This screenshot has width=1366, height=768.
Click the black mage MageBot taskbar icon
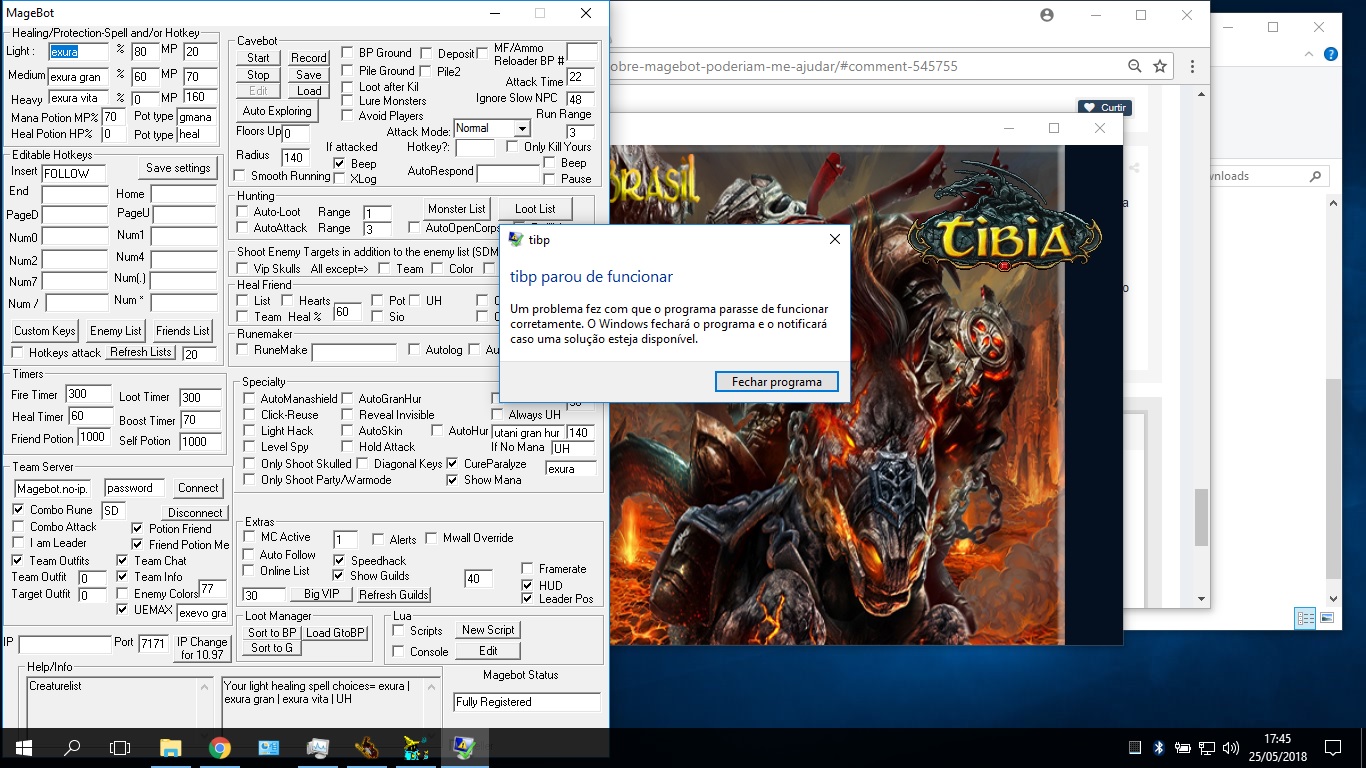pos(416,747)
